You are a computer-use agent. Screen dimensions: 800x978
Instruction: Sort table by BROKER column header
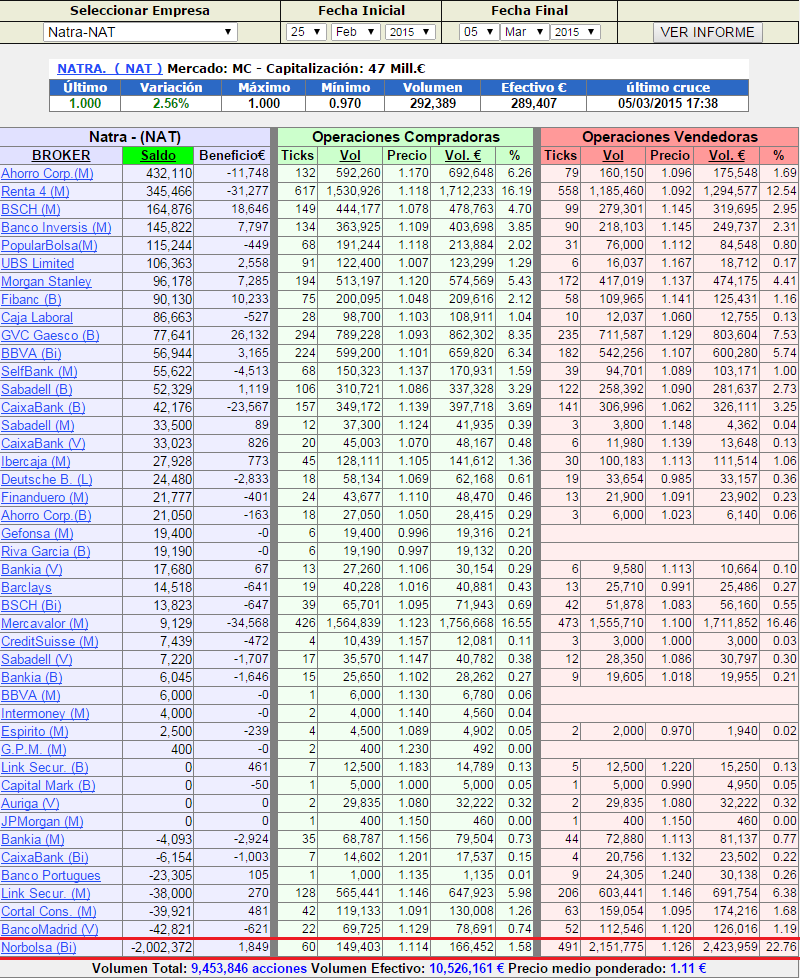61,155
